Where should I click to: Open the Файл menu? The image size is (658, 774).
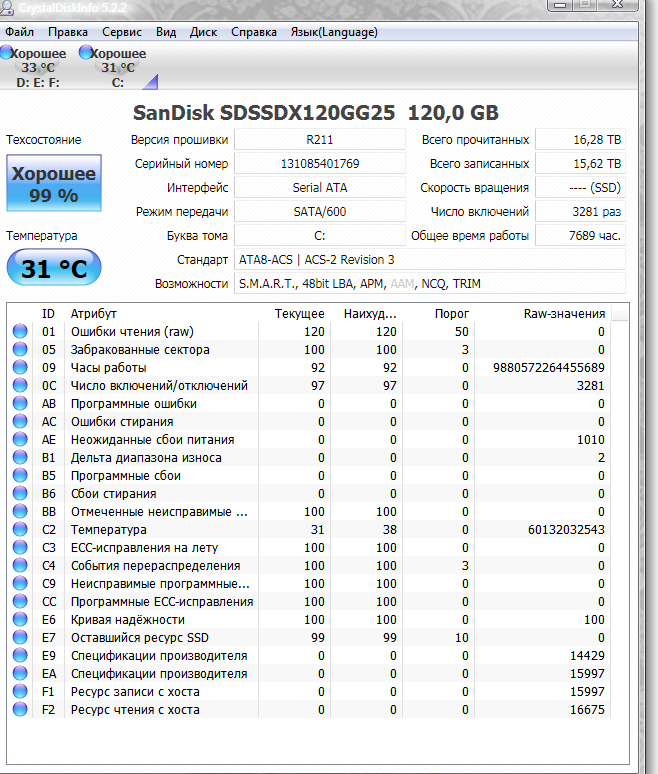click(19, 32)
